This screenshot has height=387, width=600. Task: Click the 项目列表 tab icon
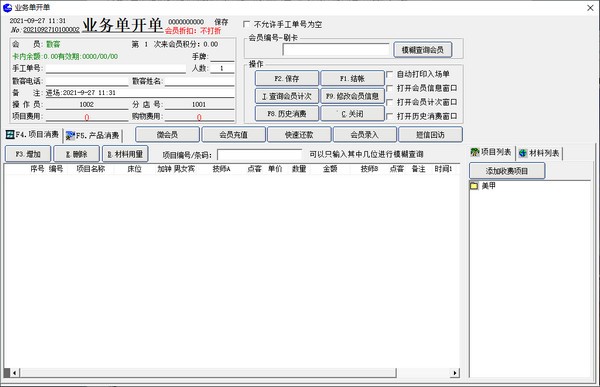pos(475,152)
